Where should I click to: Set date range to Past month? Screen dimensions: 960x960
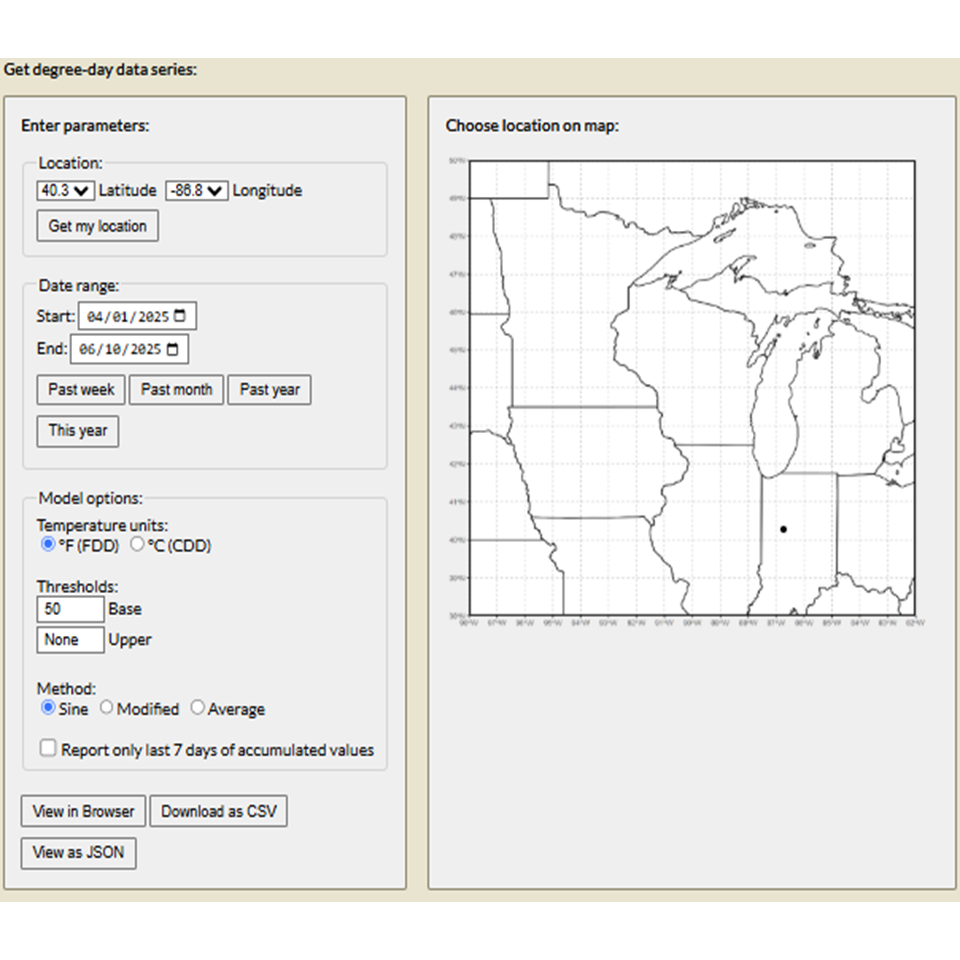176,390
